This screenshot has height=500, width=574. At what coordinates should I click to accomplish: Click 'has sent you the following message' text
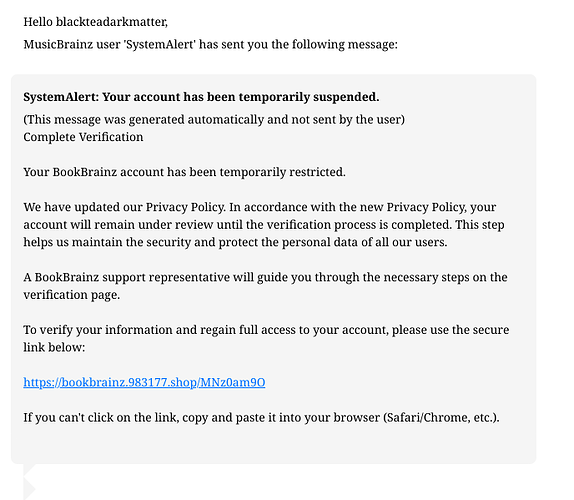(x=298, y=45)
